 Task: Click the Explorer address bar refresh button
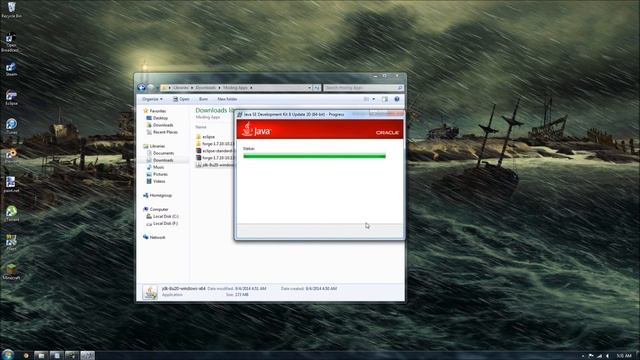[x=317, y=88]
